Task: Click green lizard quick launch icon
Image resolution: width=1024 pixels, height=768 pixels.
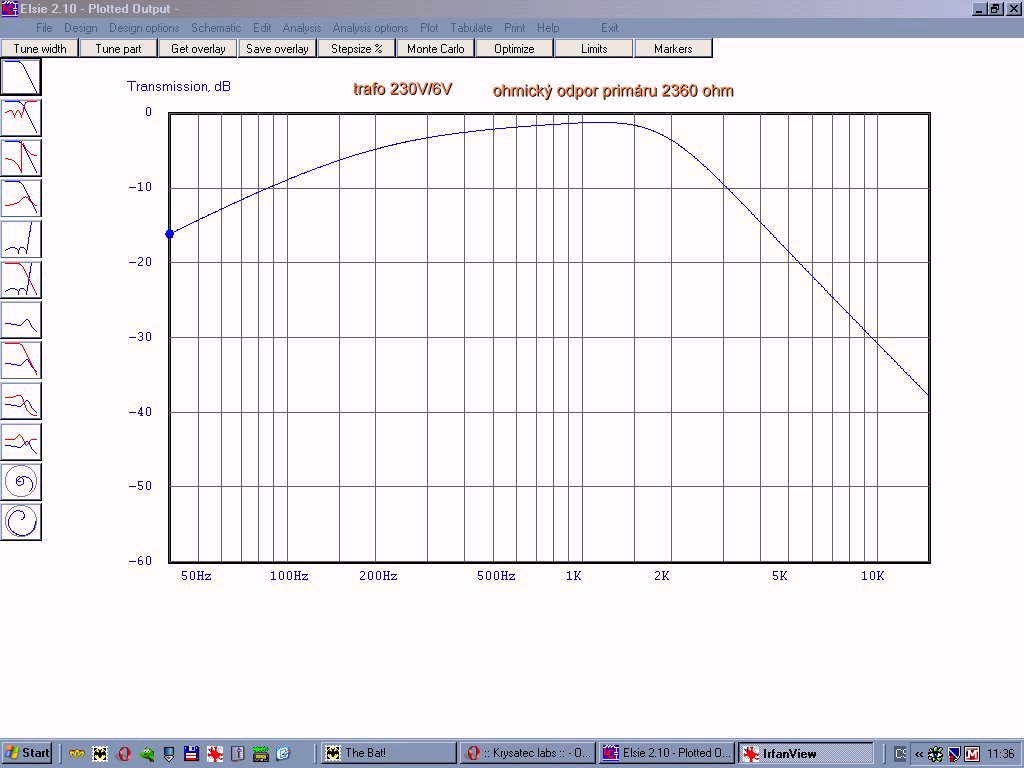Action: [146, 754]
